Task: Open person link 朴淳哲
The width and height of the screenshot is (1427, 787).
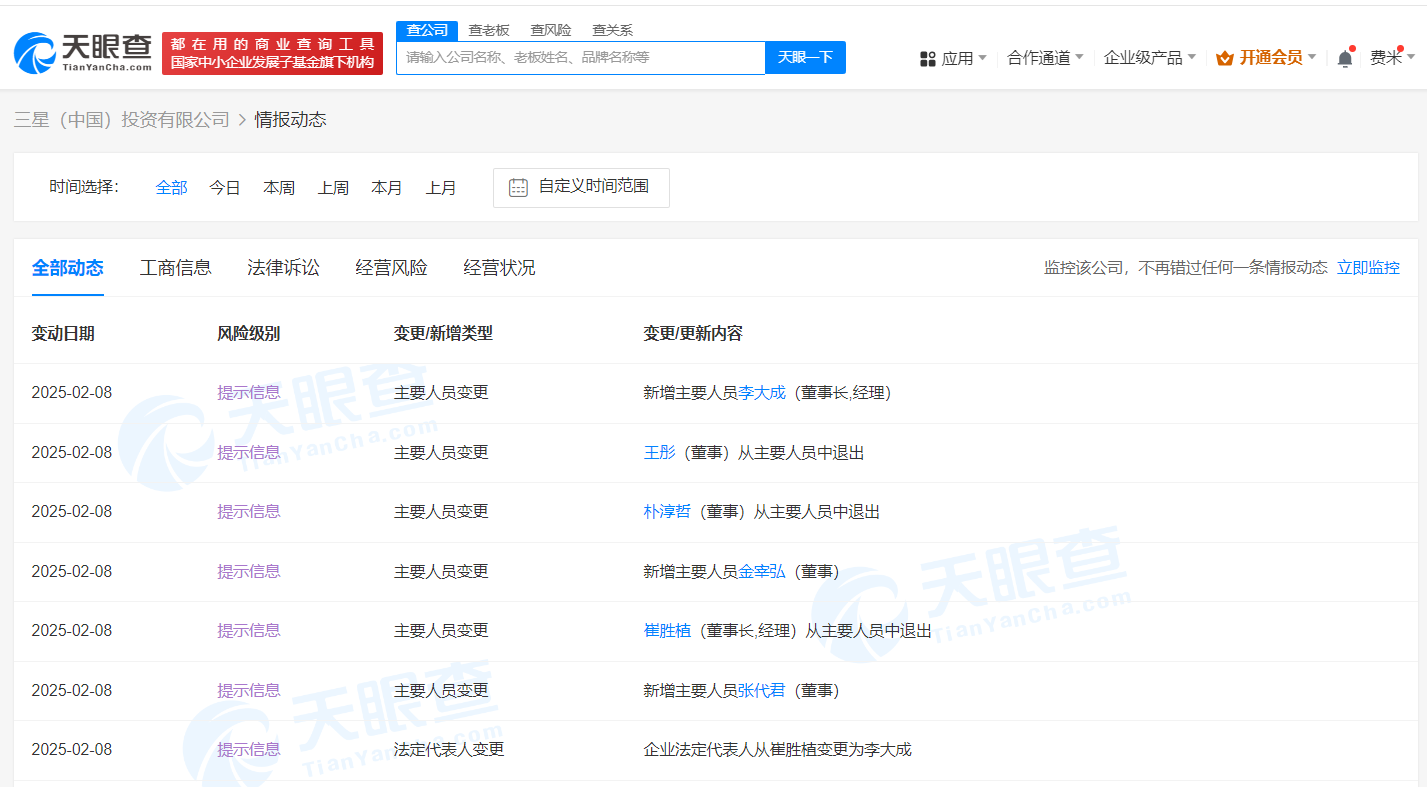Action: point(667,511)
